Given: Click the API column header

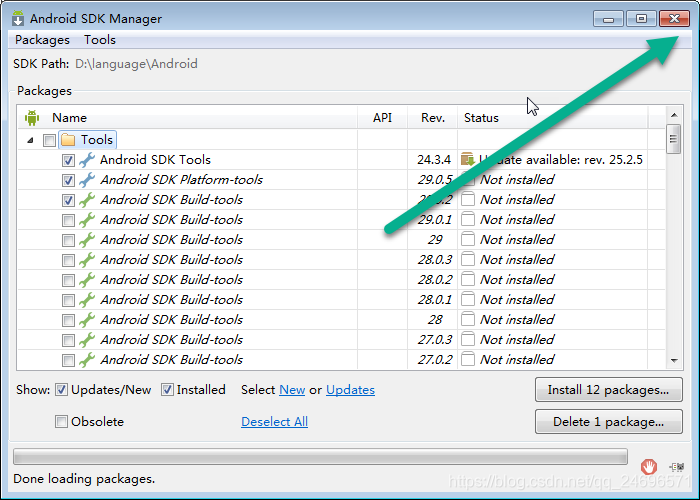Looking at the screenshot, I should point(383,118).
